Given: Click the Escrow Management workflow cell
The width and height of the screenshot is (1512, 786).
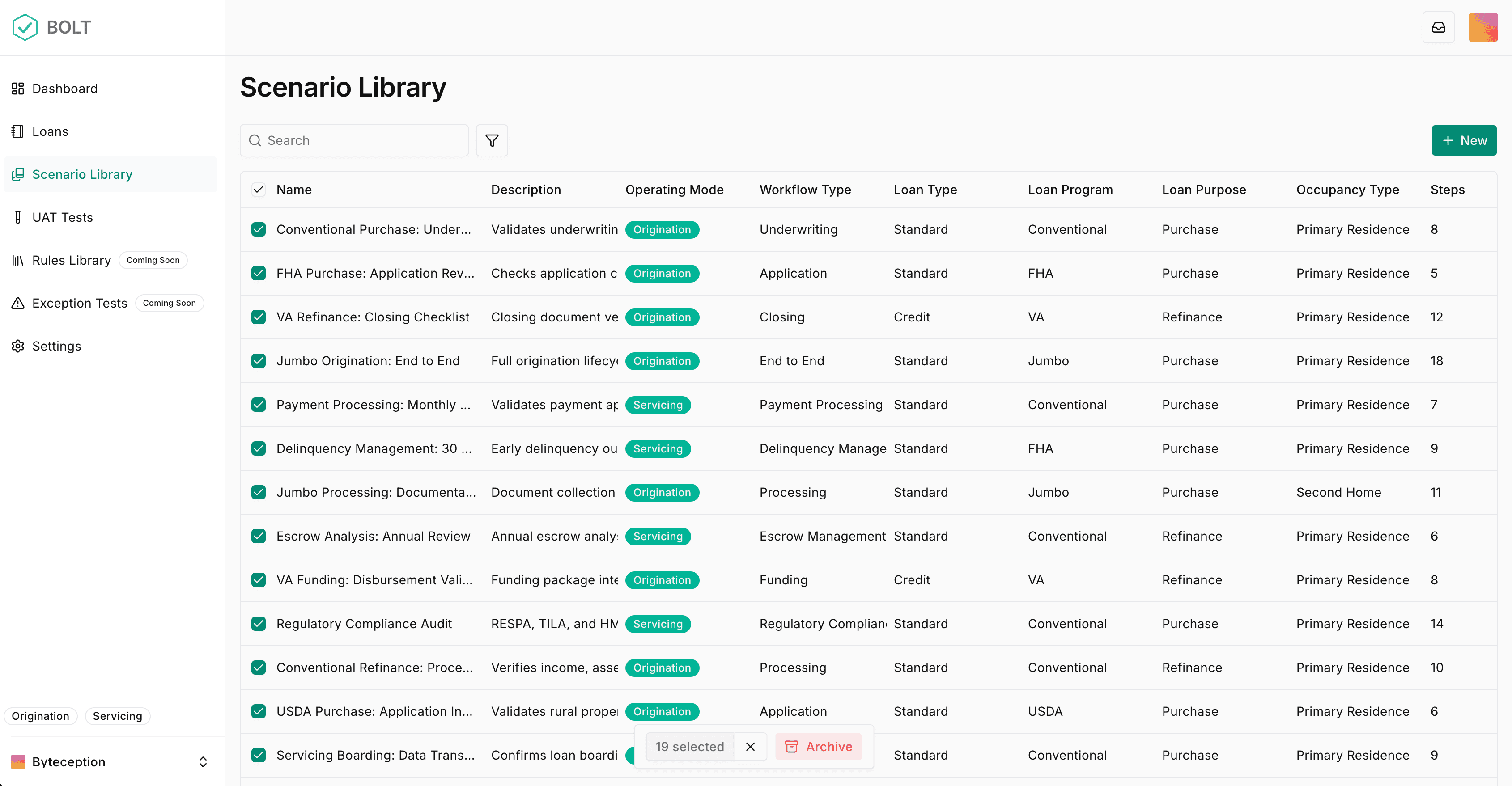Looking at the screenshot, I should (822, 536).
